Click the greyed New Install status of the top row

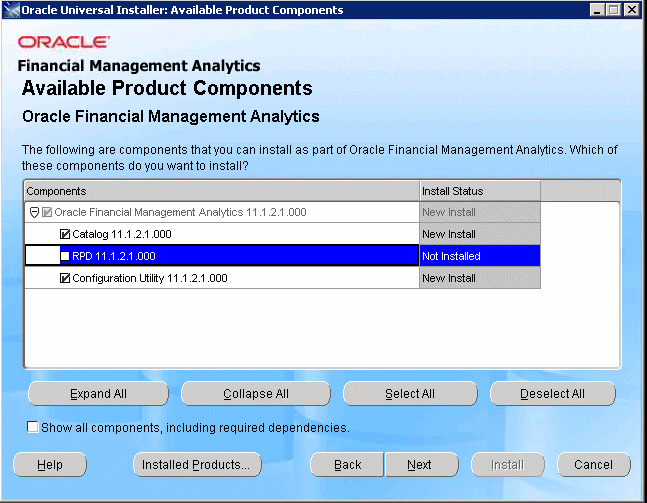point(480,213)
